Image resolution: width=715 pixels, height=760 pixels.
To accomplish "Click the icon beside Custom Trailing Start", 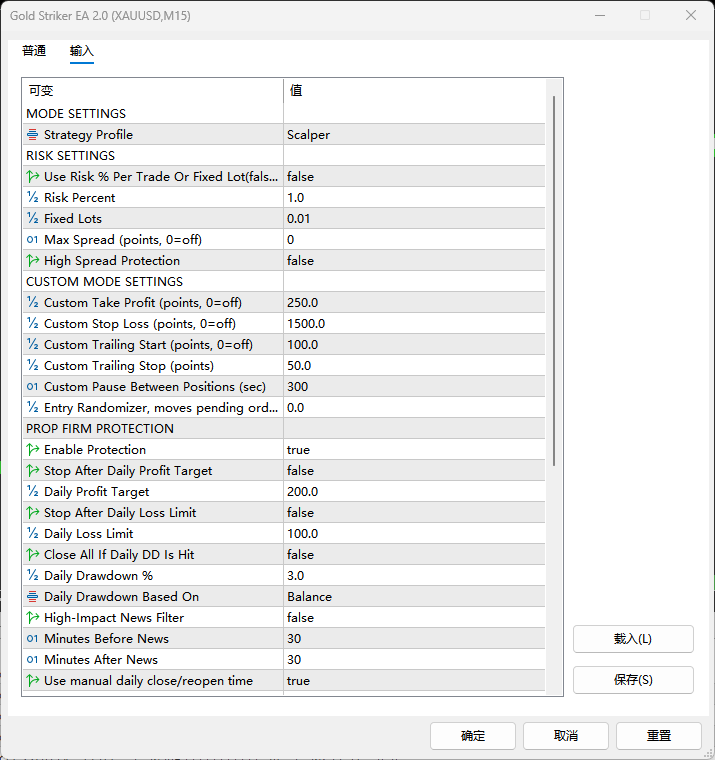I will [x=32, y=344].
